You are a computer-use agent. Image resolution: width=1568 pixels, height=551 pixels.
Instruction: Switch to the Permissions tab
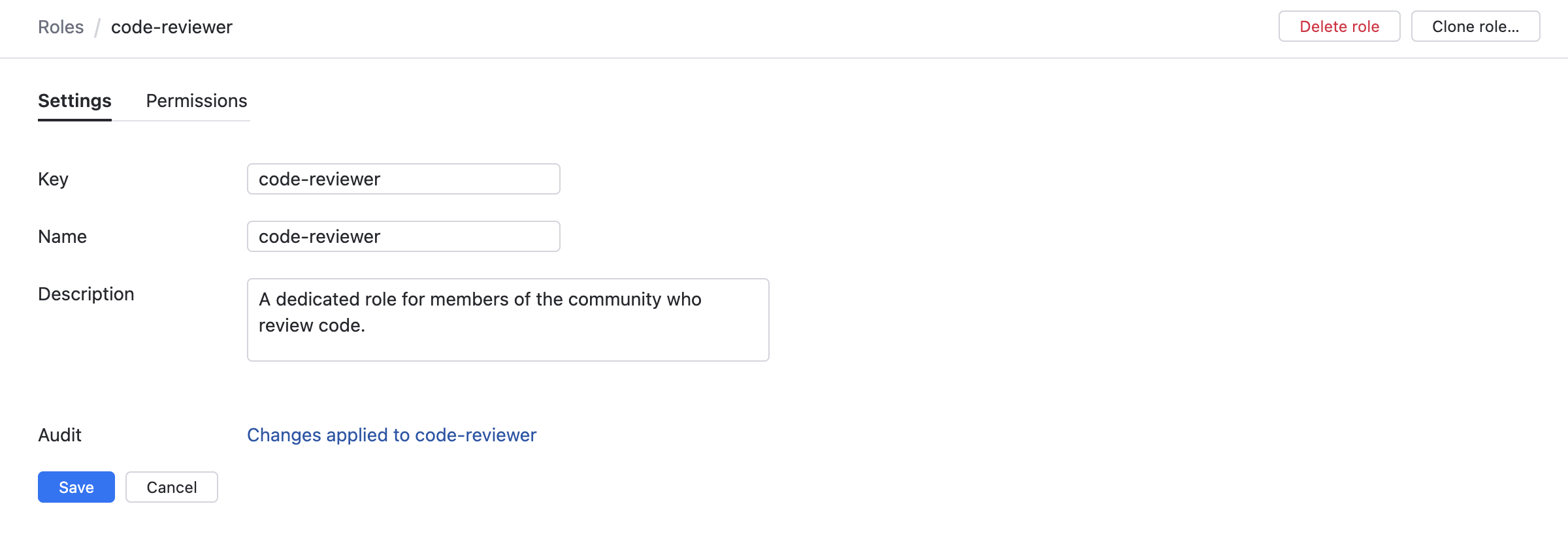pyautogui.click(x=197, y=101)
